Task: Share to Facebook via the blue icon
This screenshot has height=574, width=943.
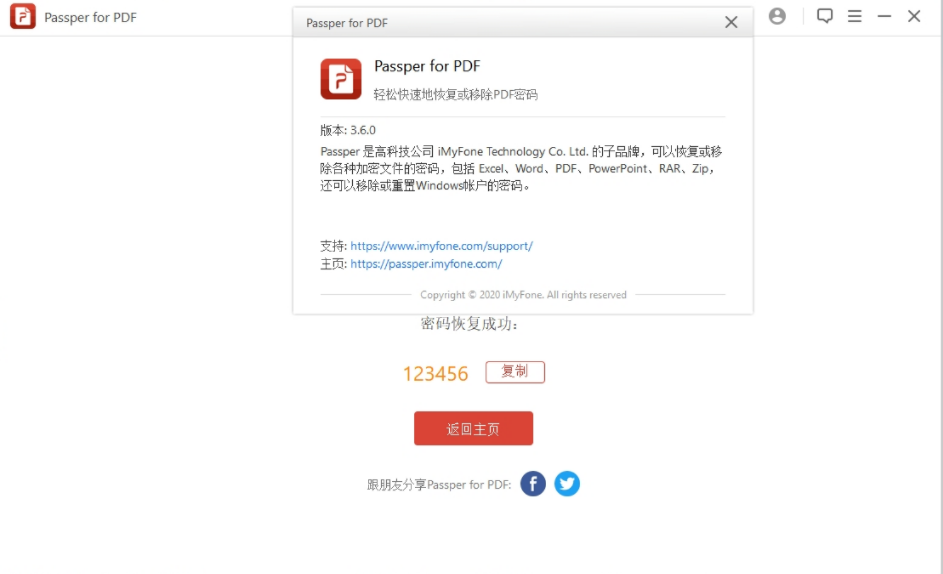Action: pos(533,484)
